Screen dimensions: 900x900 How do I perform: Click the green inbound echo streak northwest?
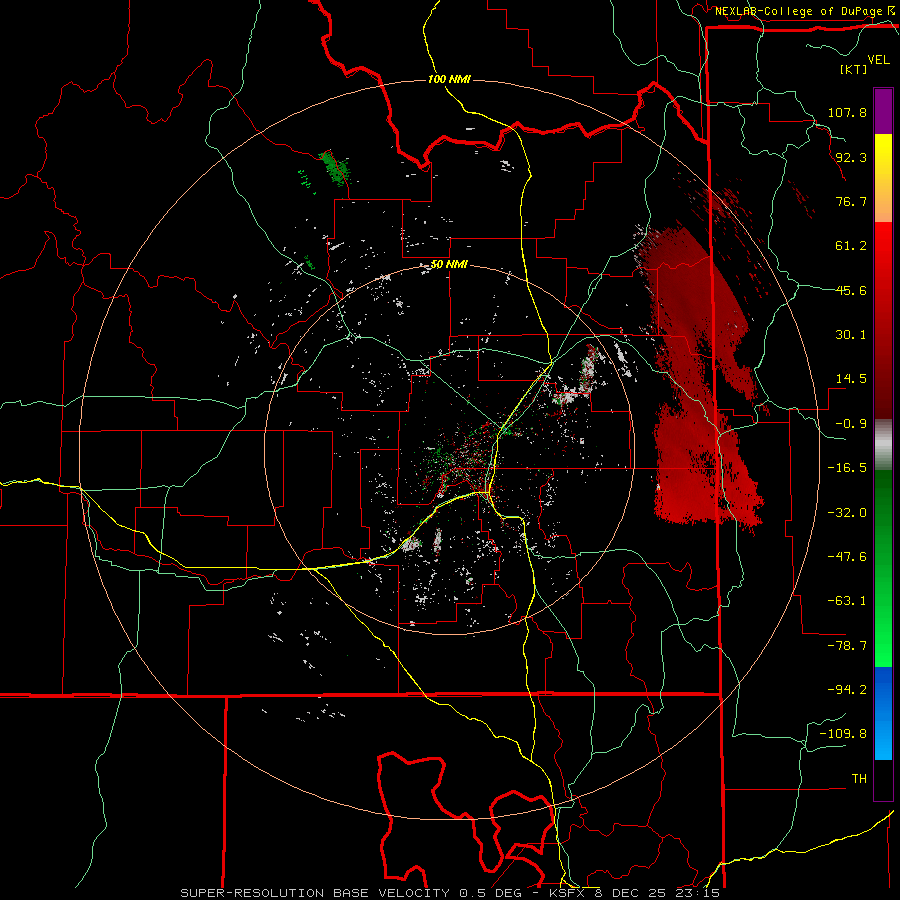coord(334,168)
